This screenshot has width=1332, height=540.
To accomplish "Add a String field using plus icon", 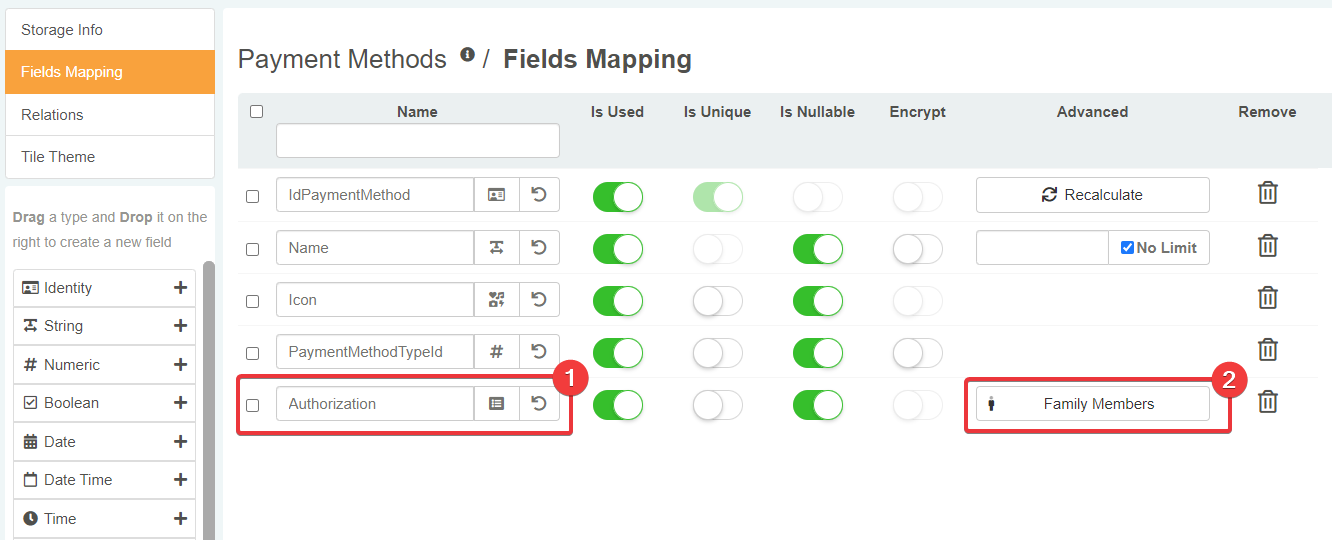I will click(180, 326).
